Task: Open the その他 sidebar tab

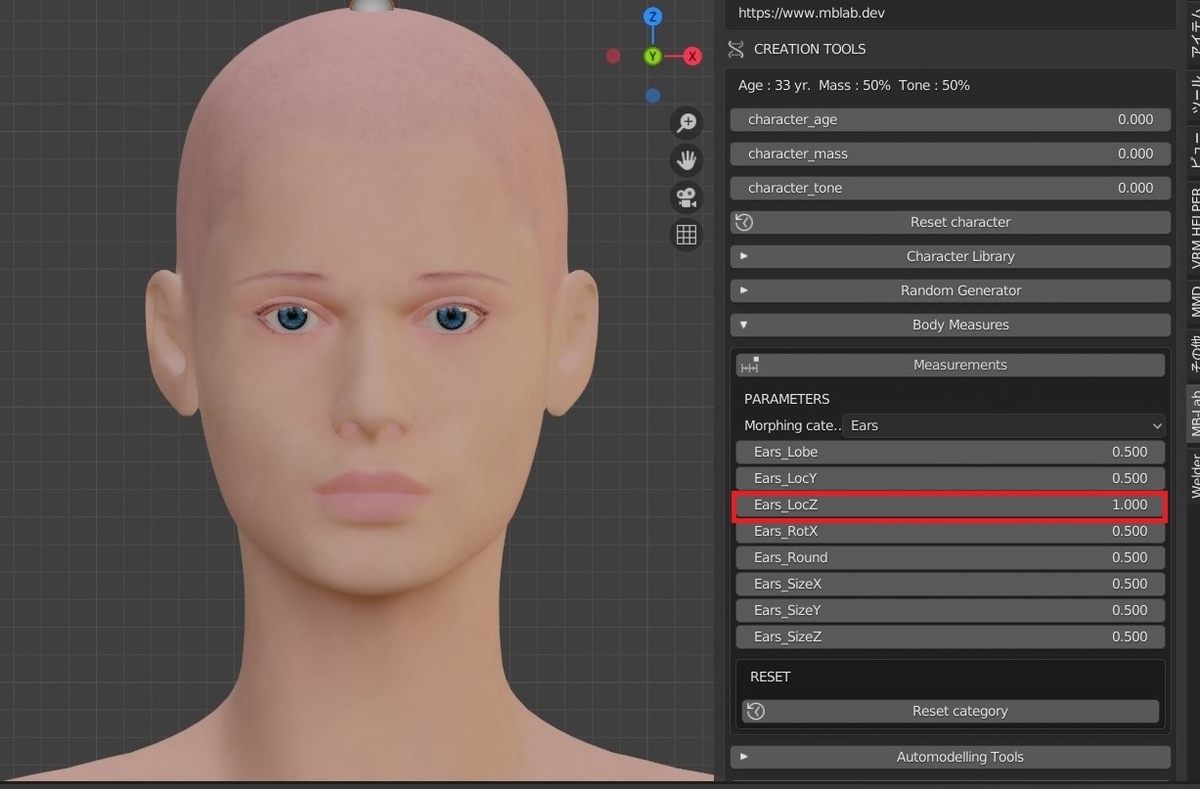Action: click(x=1194, y=353)
